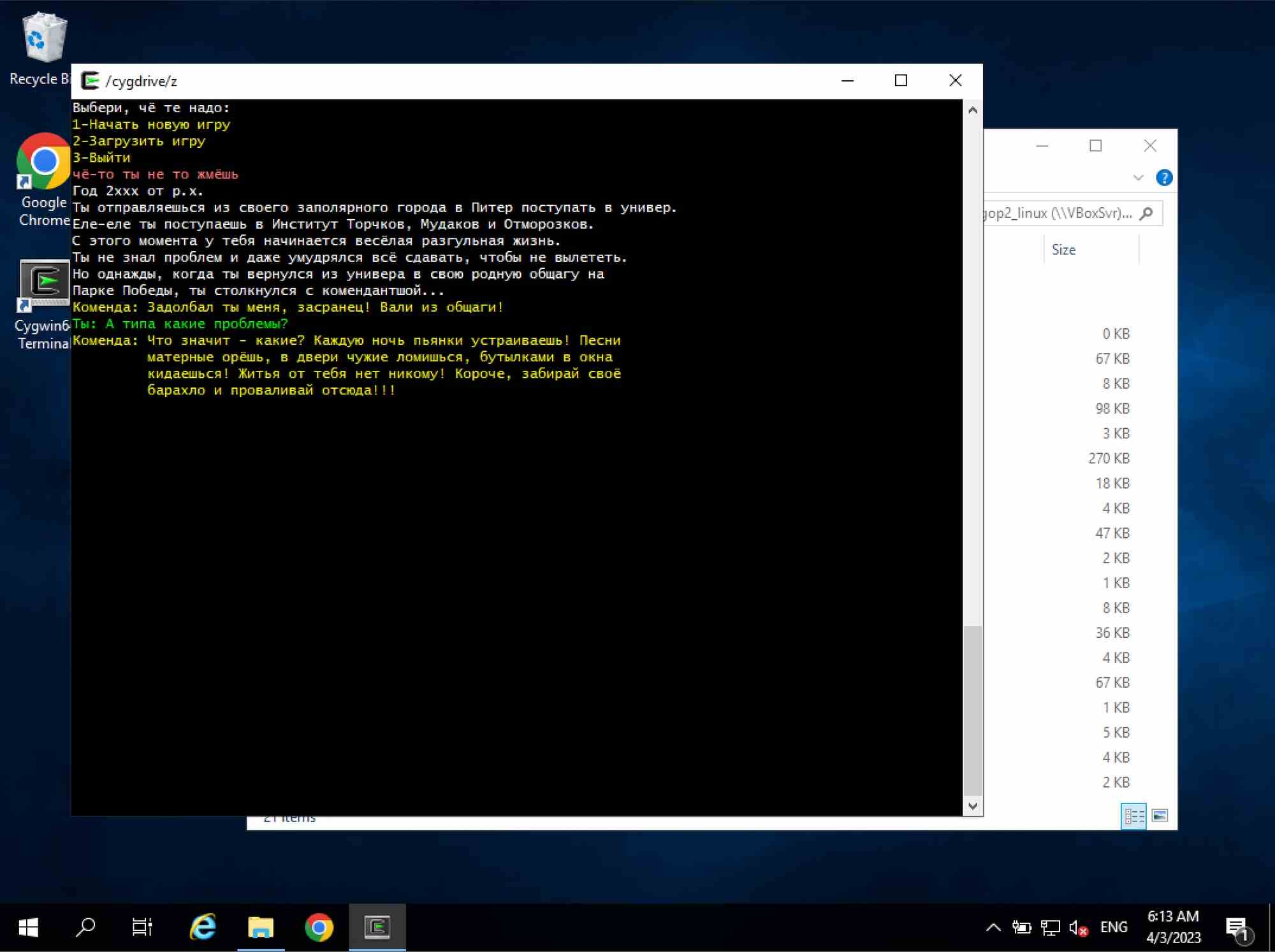
Task: Click the red 'чё-то ты не то жмёшь' line
Action: pos(155,175)
